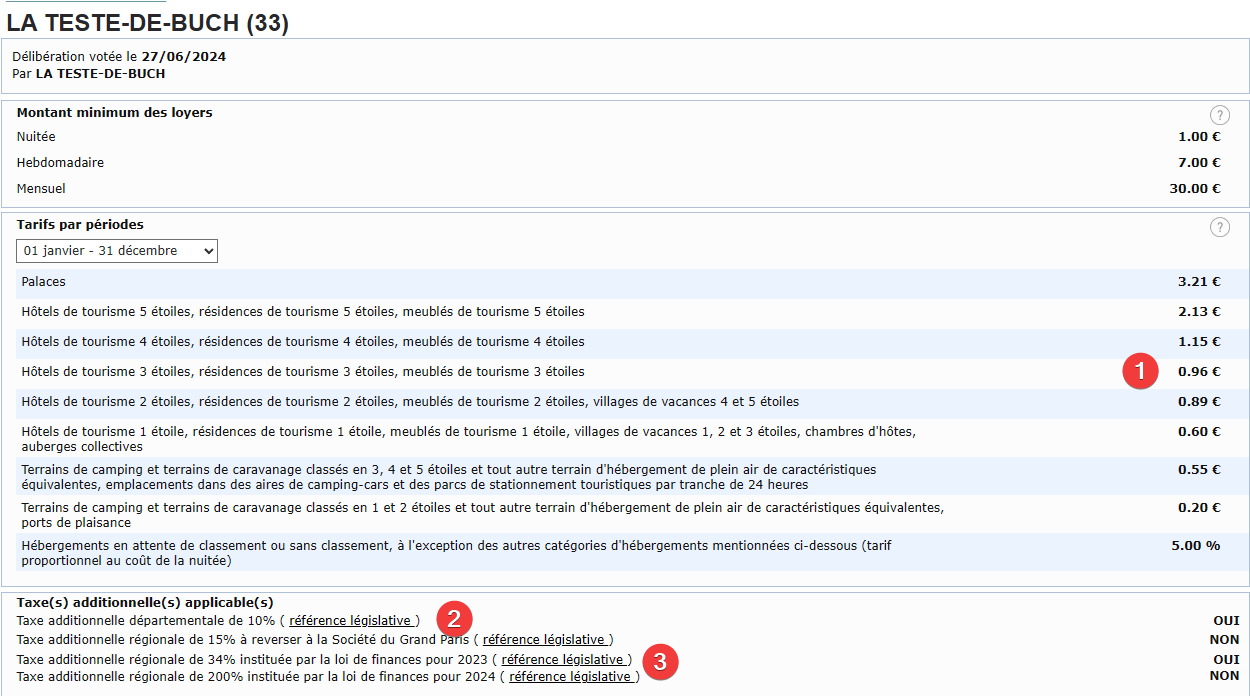Click red marker number 1
The width and height of the screenshot is (1250, 696).
[x=1138, y=371]
